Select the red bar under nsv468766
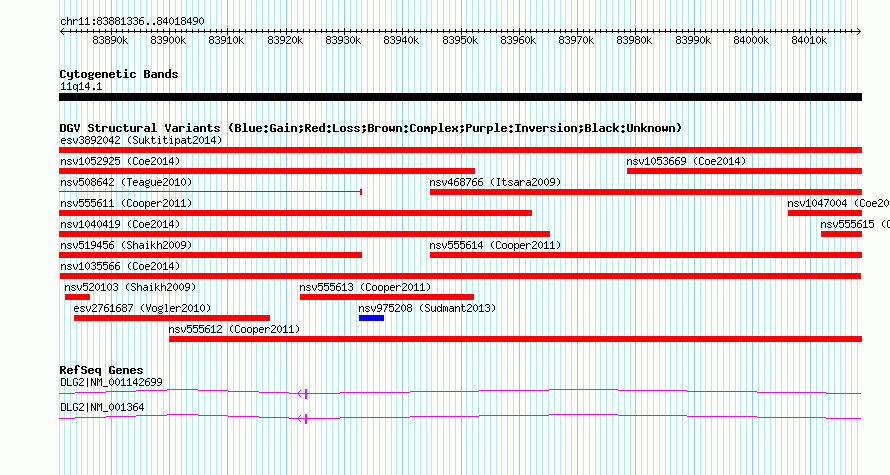Viewport: 890px width, 475px height. [646, 192]
